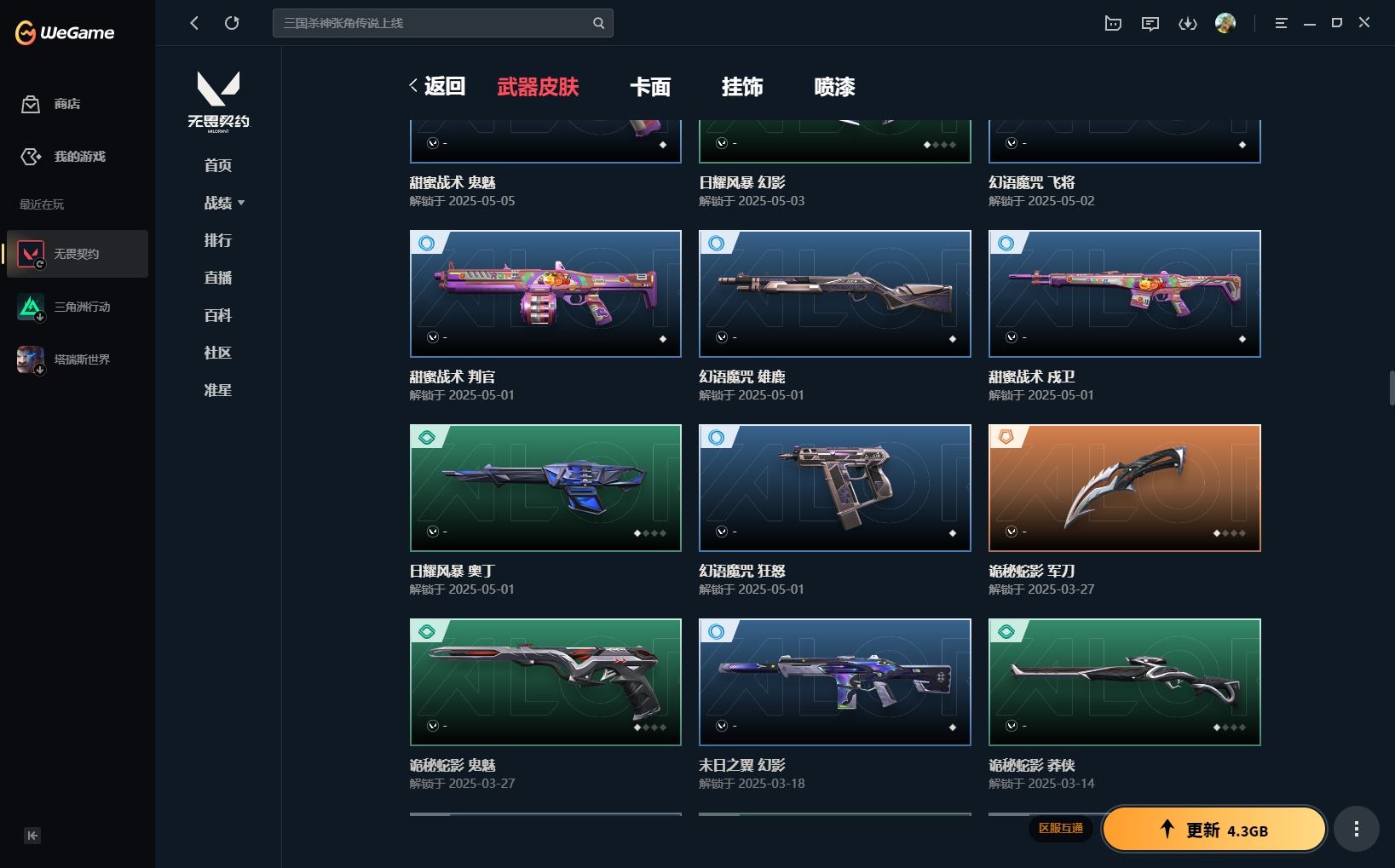Image resolution: width=1395 pixels, height=868 pixels.
Task: Open the 诡秘蛇影 军刀 knife skin thumbnail
Action: (x=1124, y=488)
